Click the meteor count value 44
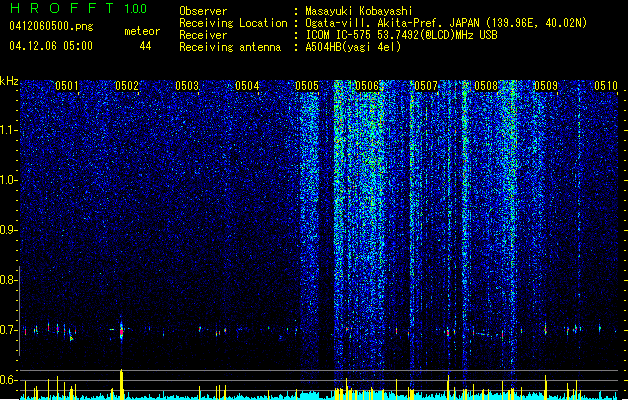Image resolution: width=629 pixels, height=400 pixels. [x=145, y=46]
